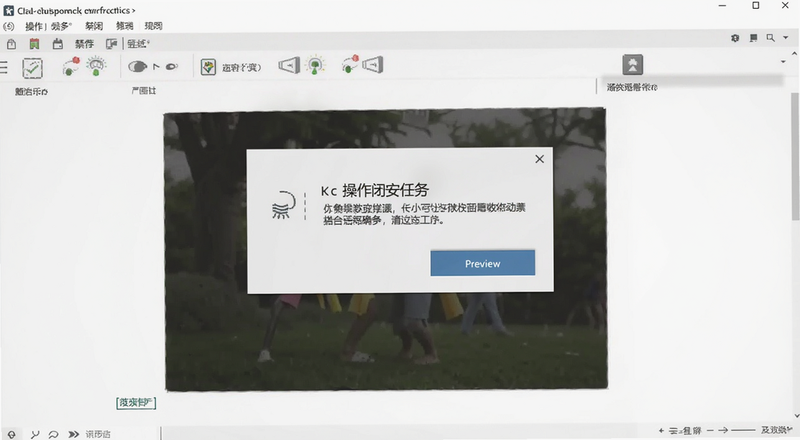This screenshot has height=440, width=800.
Task: Click the gray upload badge icon
Action: click(x=633, y=65)
